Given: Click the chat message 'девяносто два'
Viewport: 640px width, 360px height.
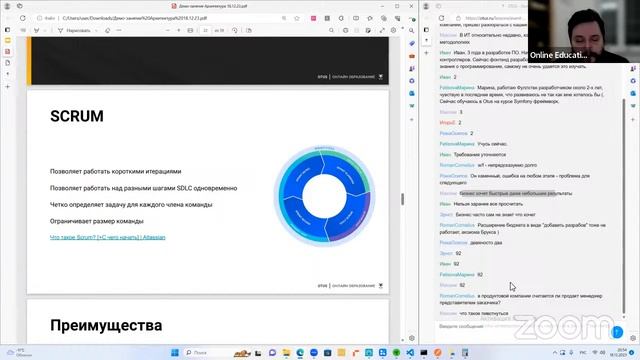Looking at the screenshot, I should [486, 242].
